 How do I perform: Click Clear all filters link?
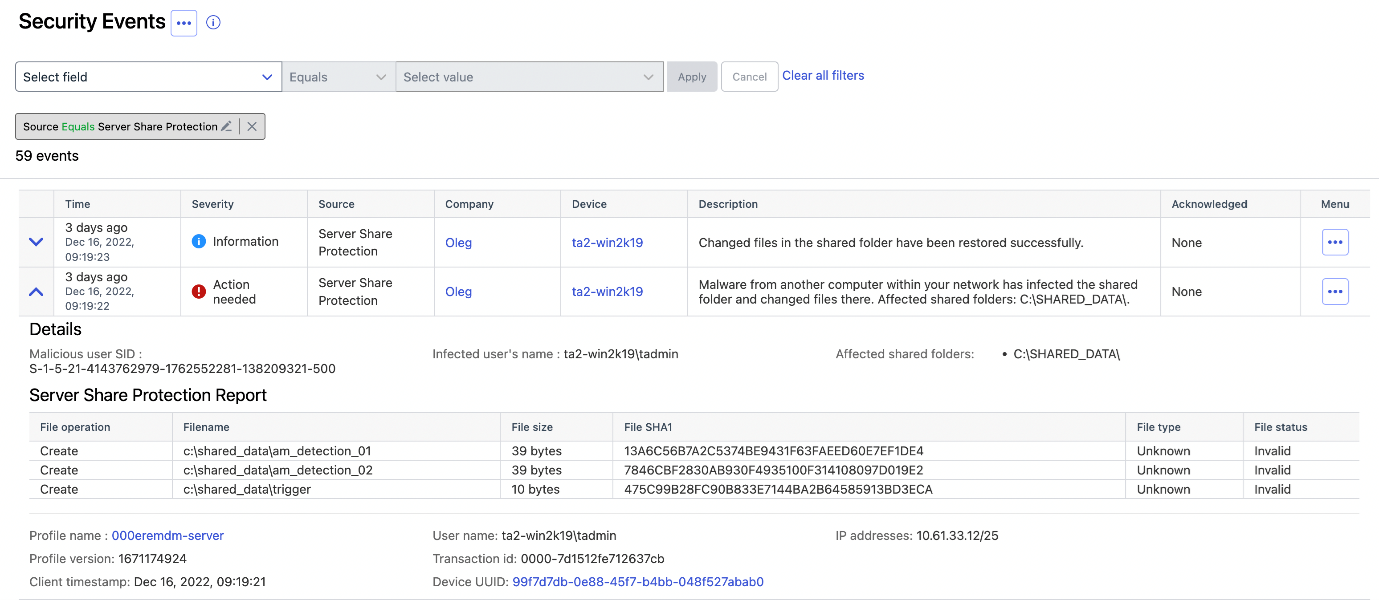pyautogui.click(x=823, y=75)
